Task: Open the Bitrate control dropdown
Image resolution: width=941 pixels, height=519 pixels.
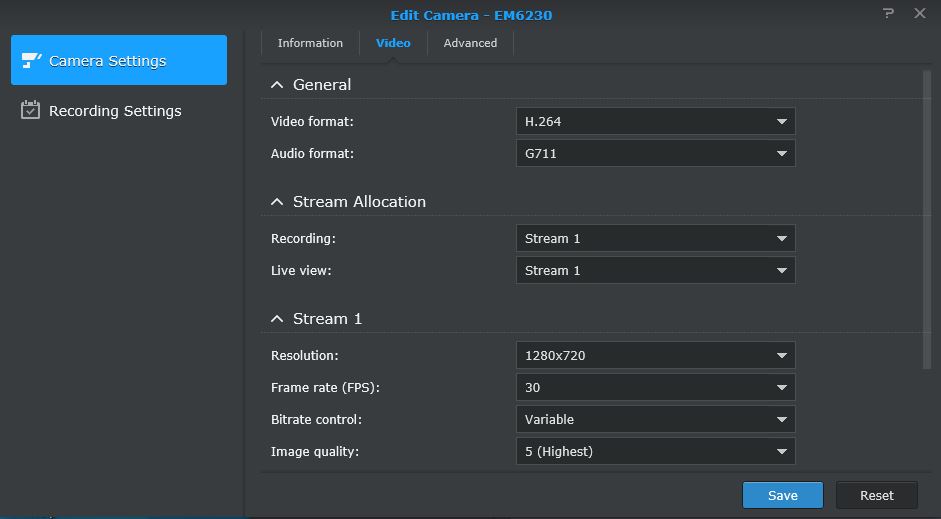Action: tap(655, 419)
